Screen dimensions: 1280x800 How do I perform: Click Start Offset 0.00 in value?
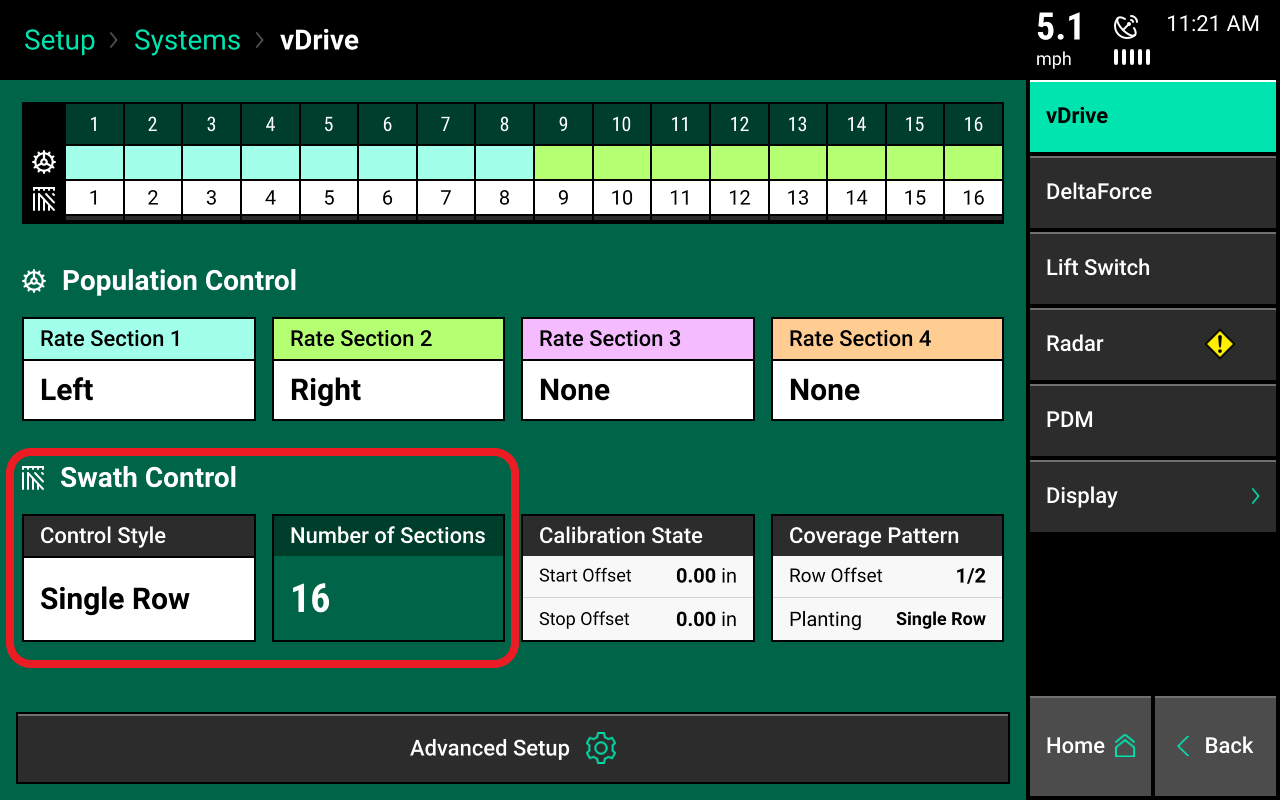(x=706, y=576)
